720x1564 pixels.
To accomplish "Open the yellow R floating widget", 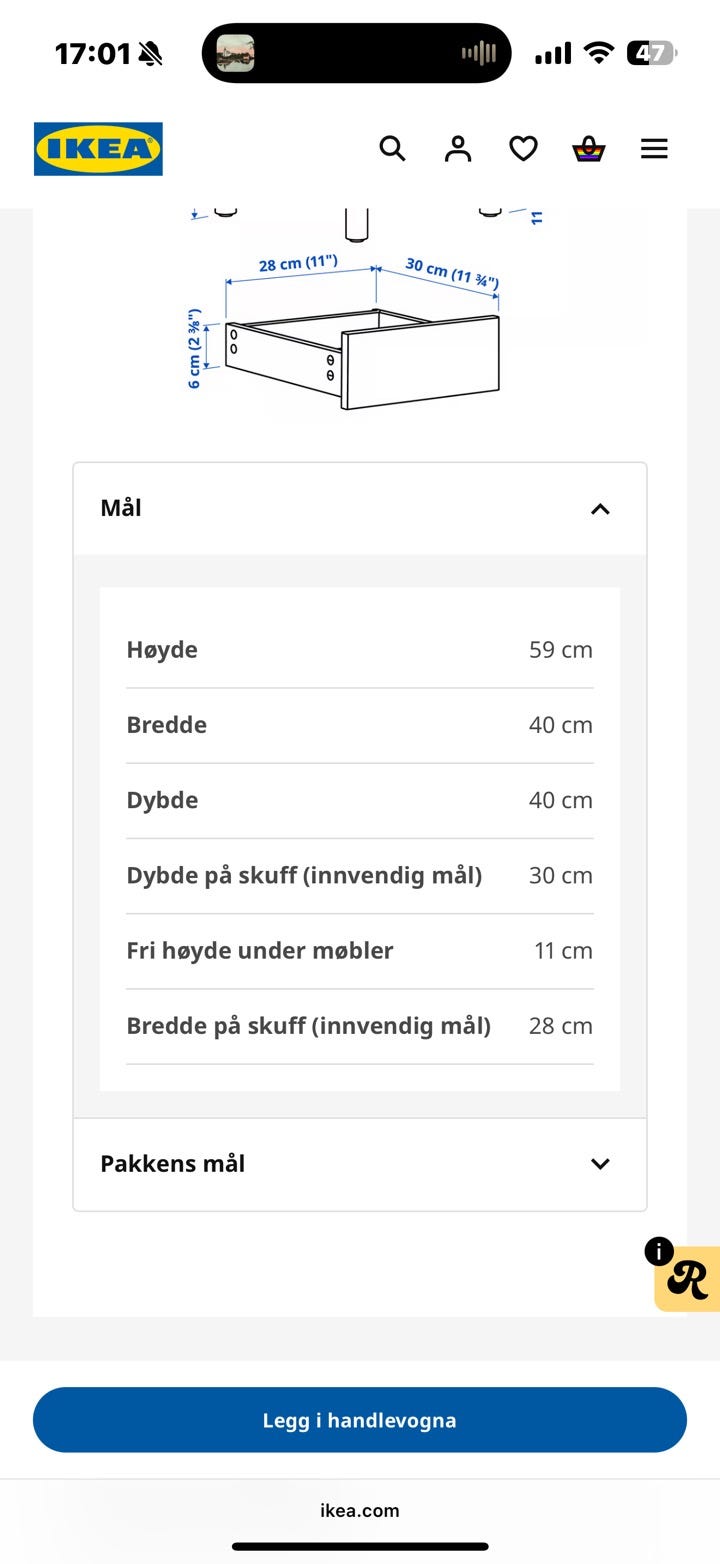I will tap(688, 1279).
